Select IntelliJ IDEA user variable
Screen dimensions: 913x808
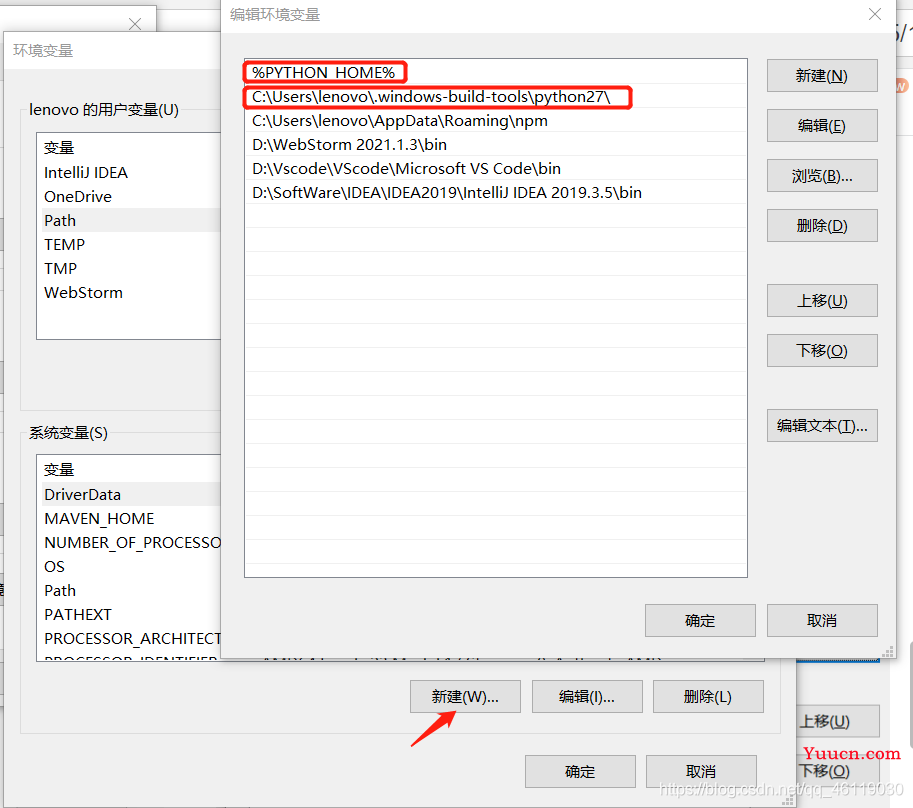[x=129, y=172]
